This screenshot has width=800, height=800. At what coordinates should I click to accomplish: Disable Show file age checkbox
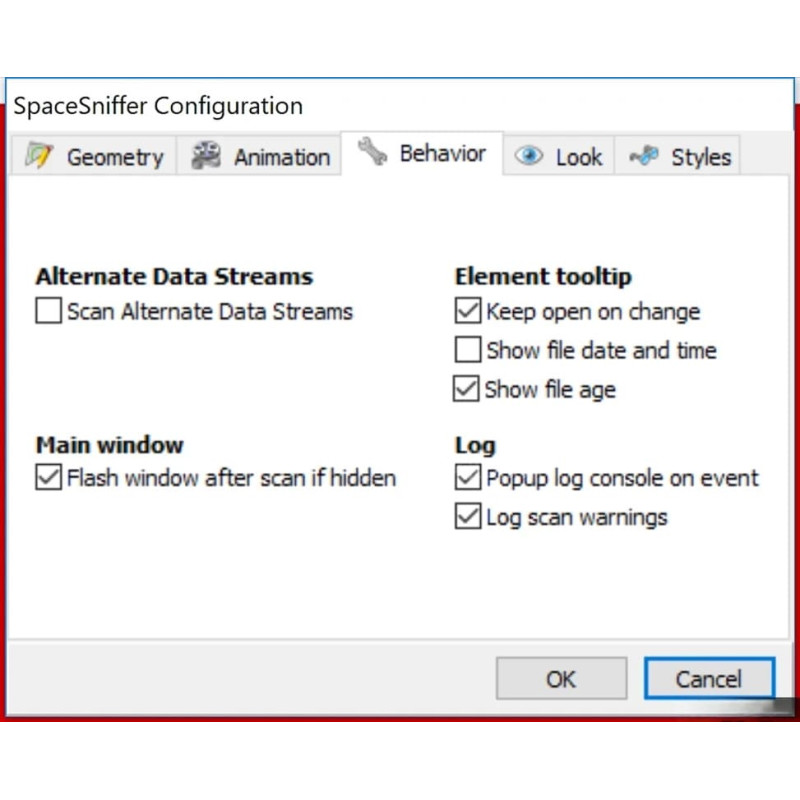click(x=466, y=389)
